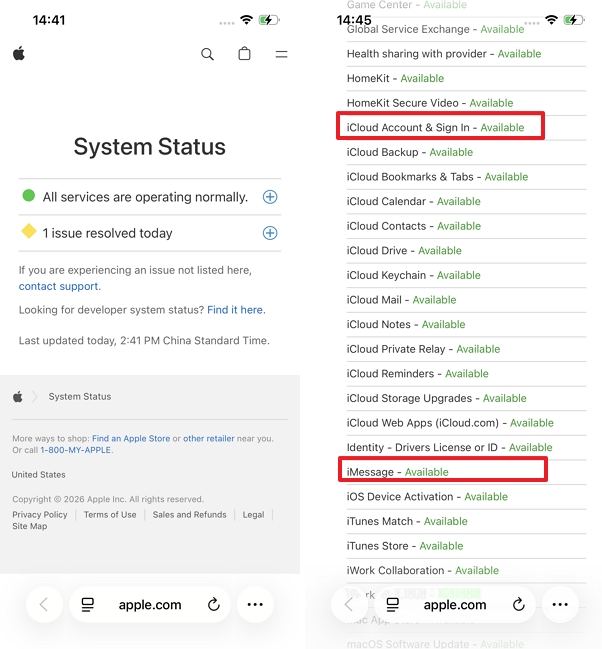Image resolution: width=602 pixels, height=649 pixels.
Task: Select 'iOS Device Activation' row
Action: pyautogui.click(x=467, y=497)
